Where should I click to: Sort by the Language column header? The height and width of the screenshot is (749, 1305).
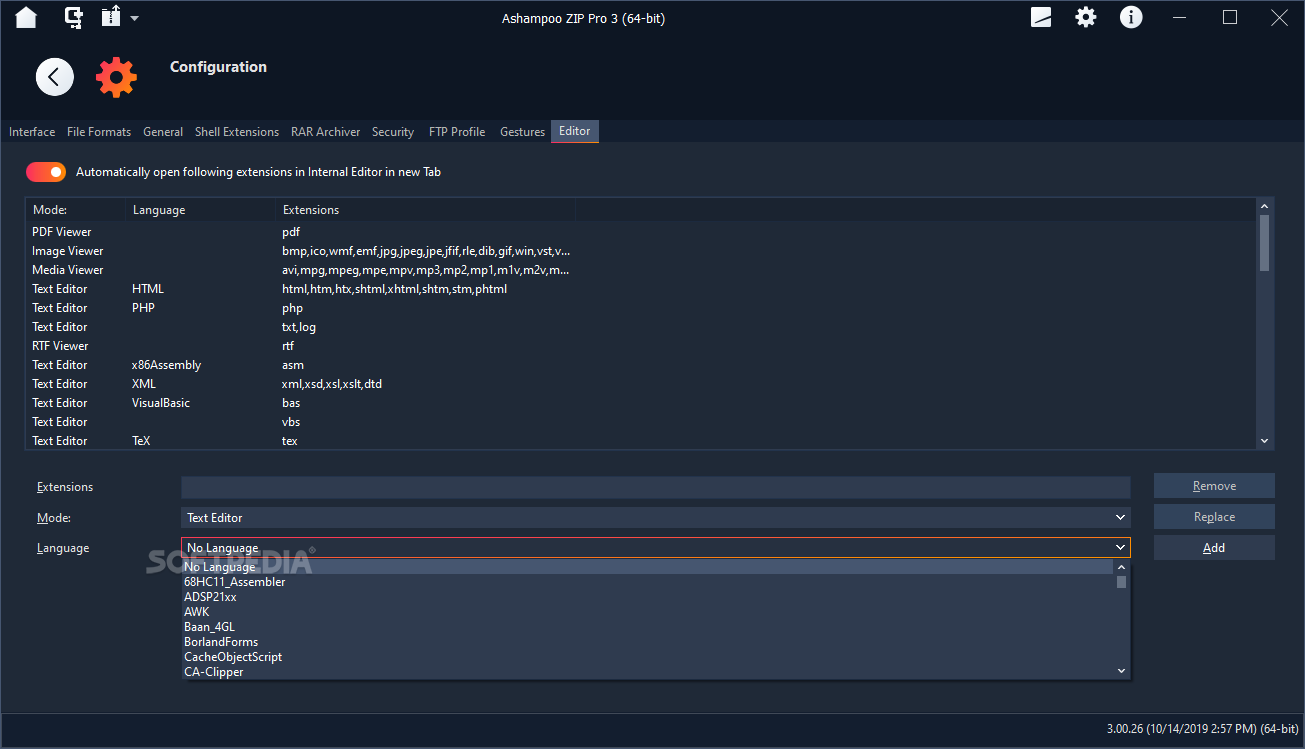(x=201, y=210)
